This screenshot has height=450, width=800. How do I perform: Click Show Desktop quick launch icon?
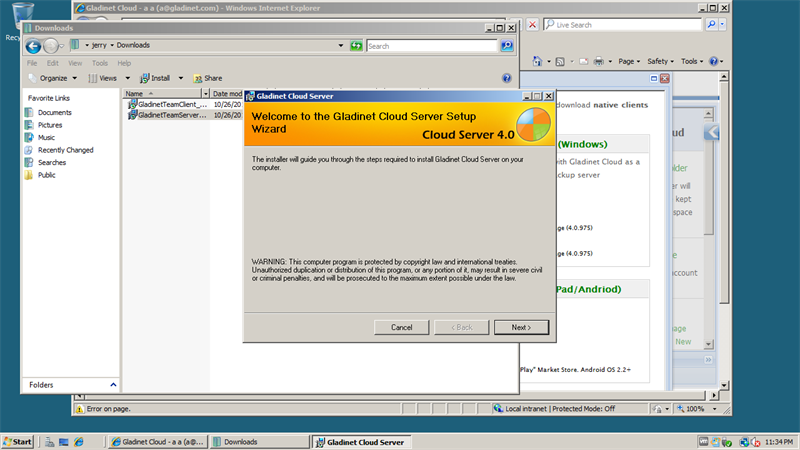(64, 442)
